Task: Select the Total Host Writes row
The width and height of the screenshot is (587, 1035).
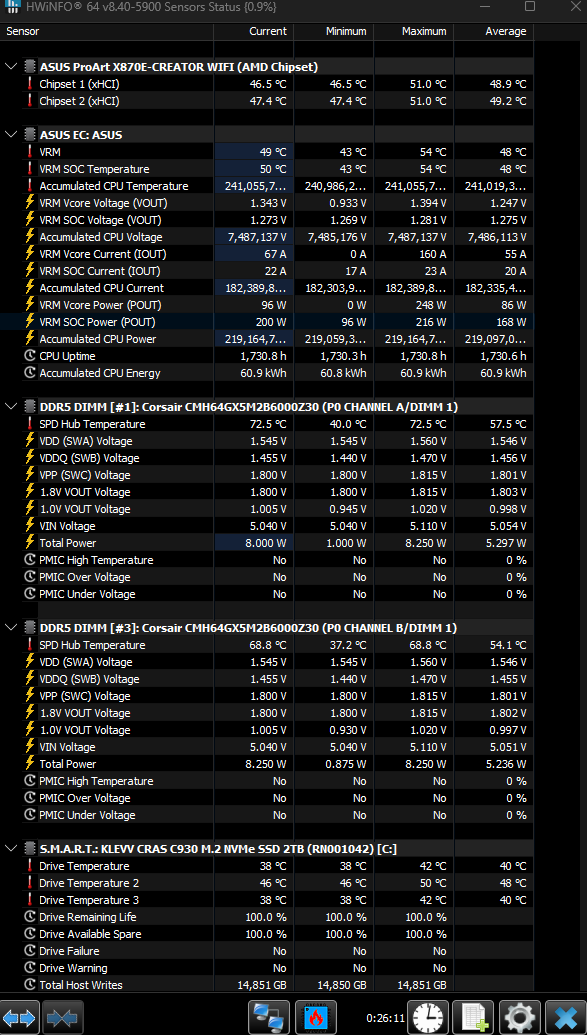Action: [x=267, y=985]
